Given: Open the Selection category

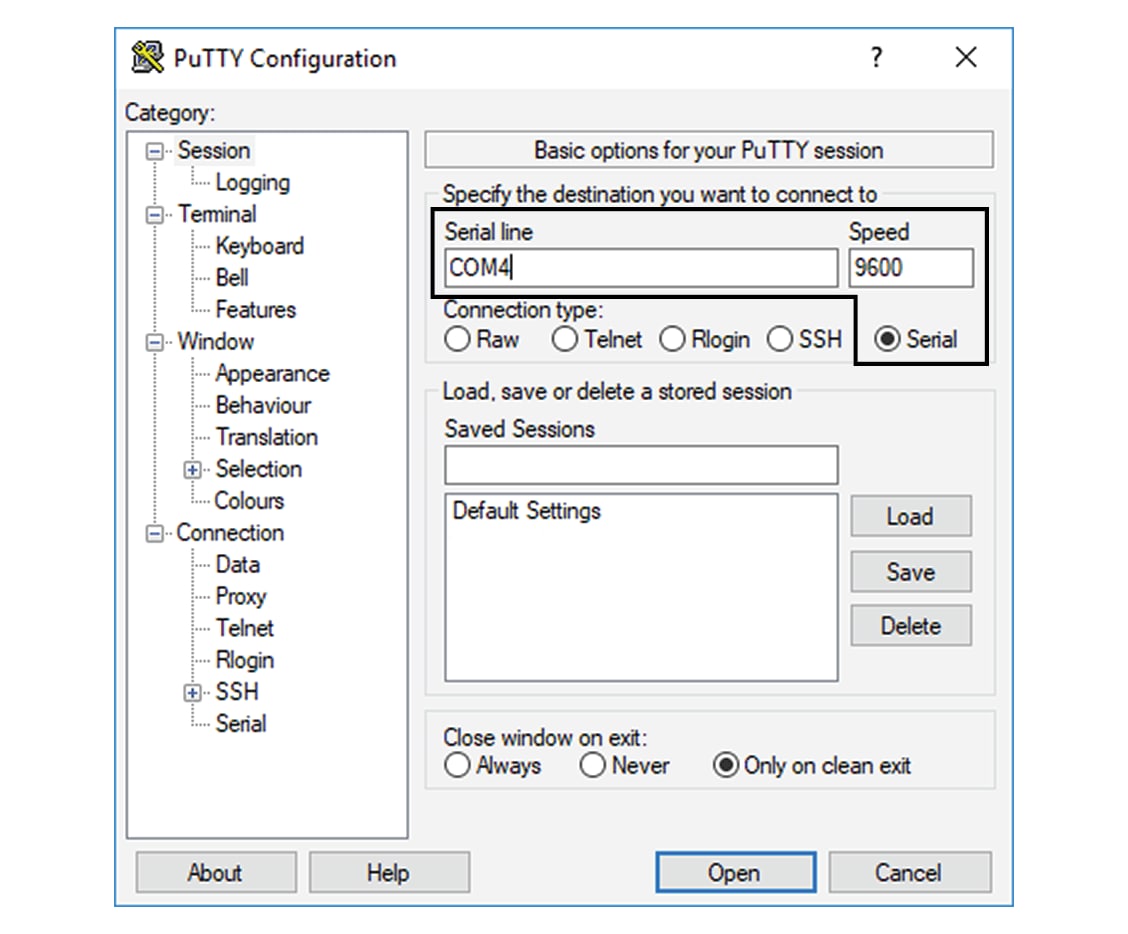Looking at the screenshot, I should click(x=258, y=468).
